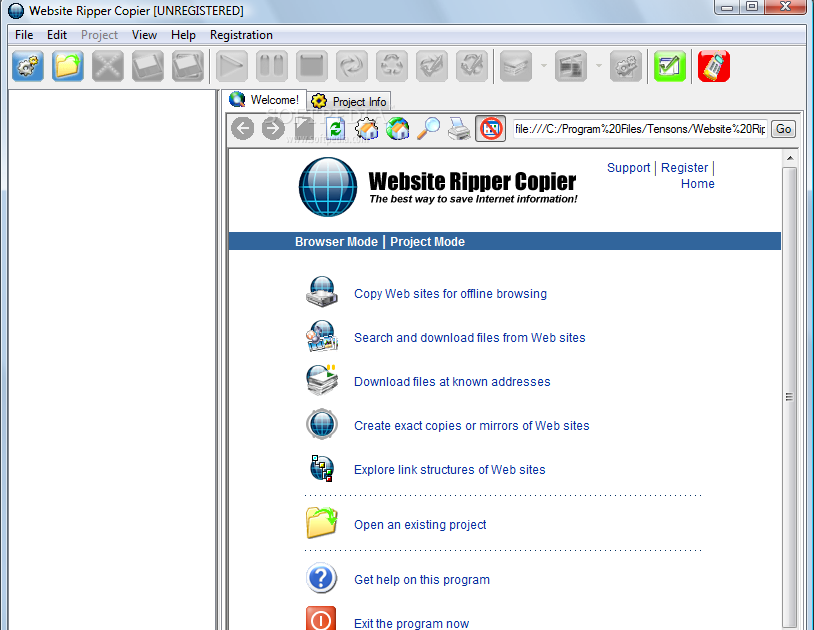Switch to the Project Info tab
This screenshot has height=630, width=814.
click(349, 102)
